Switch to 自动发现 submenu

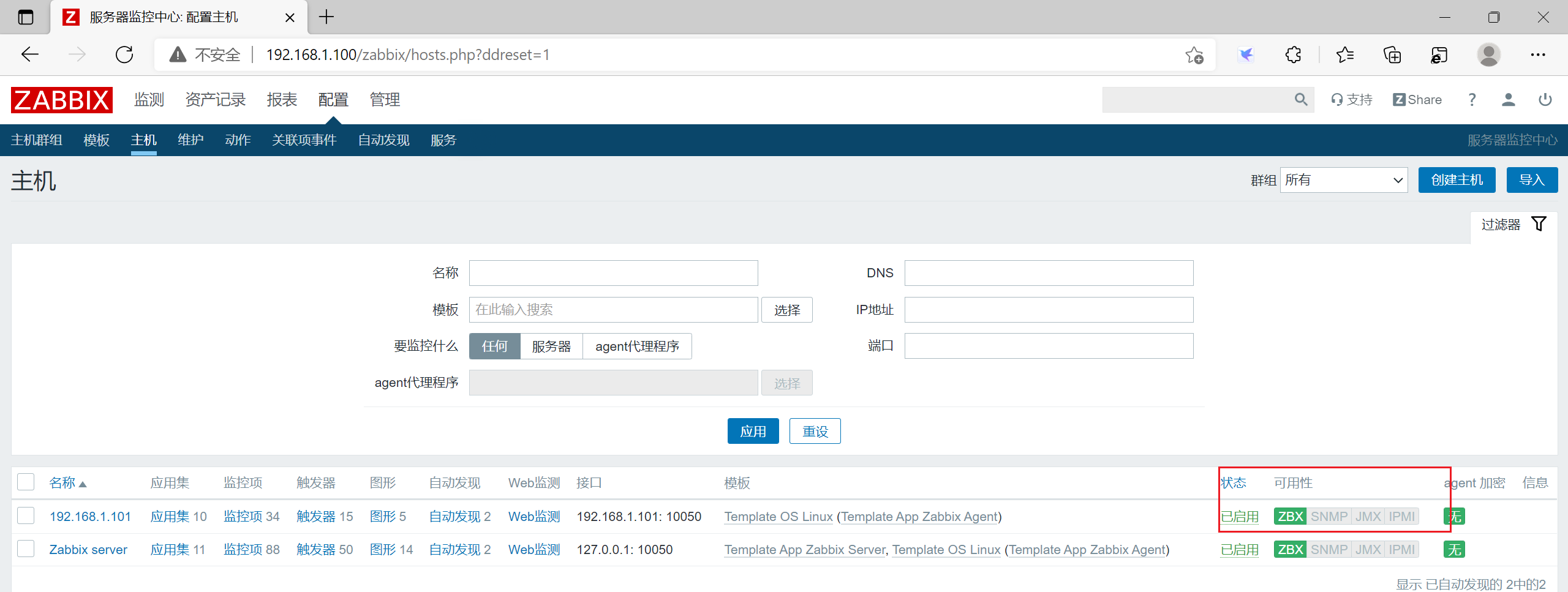coord(383,140)
